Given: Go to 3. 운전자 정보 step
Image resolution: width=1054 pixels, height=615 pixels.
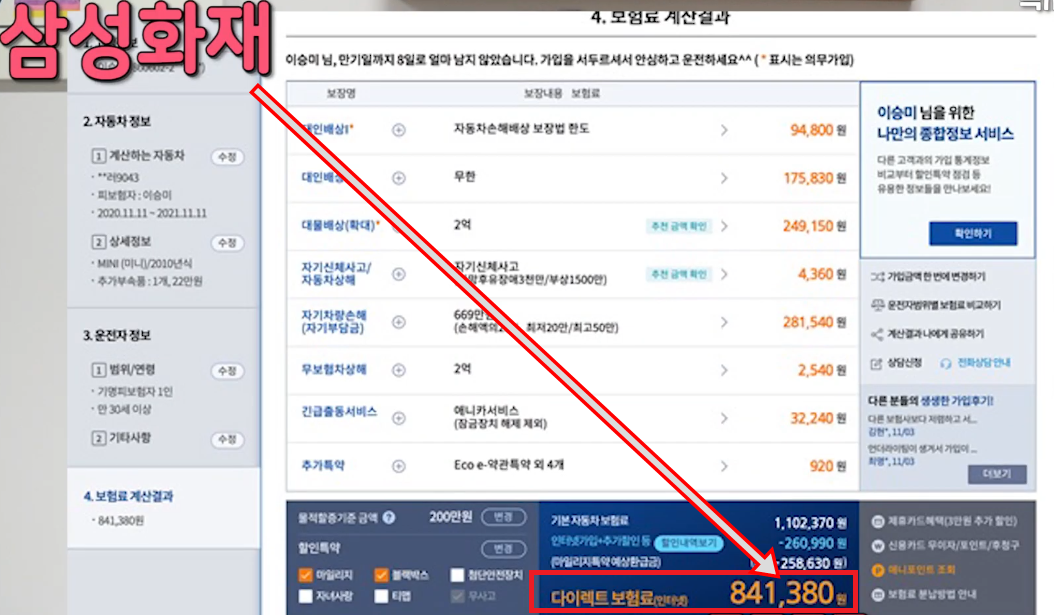Looking at the screenshot, I should (117, 335).
